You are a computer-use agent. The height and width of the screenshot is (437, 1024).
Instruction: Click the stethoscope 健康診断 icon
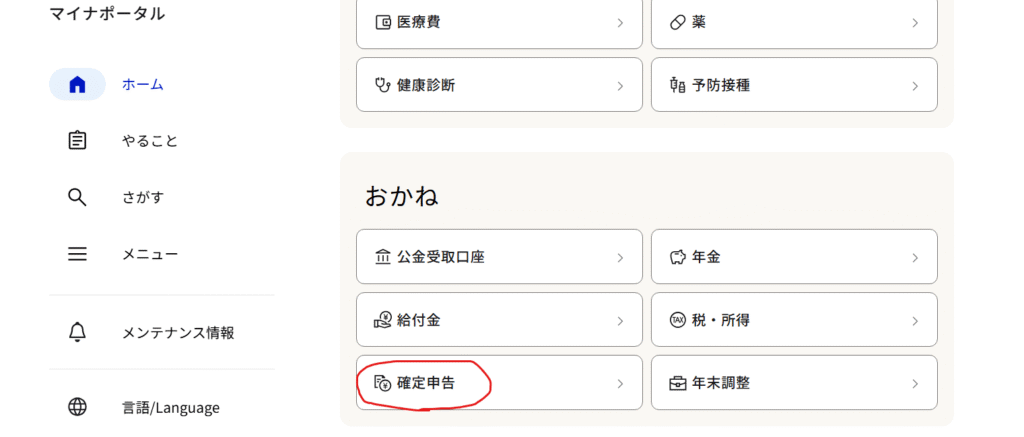[x=382, y=85]
